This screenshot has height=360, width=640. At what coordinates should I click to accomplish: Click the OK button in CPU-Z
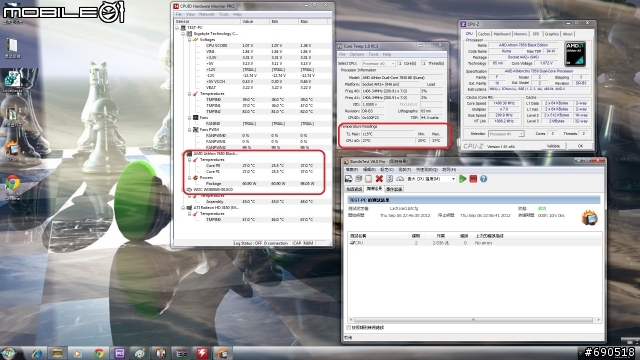(580, 146)
